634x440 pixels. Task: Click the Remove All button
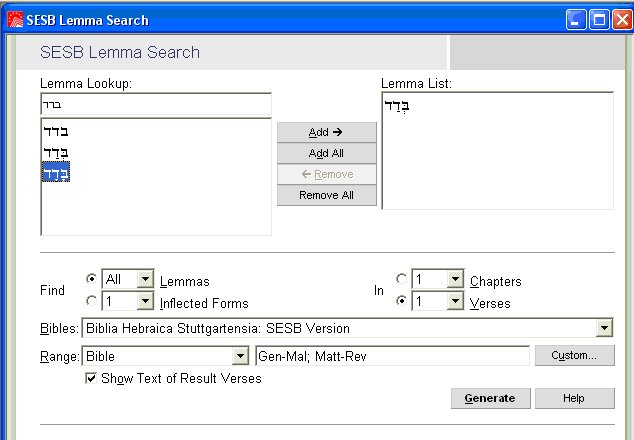pos(327,195)
